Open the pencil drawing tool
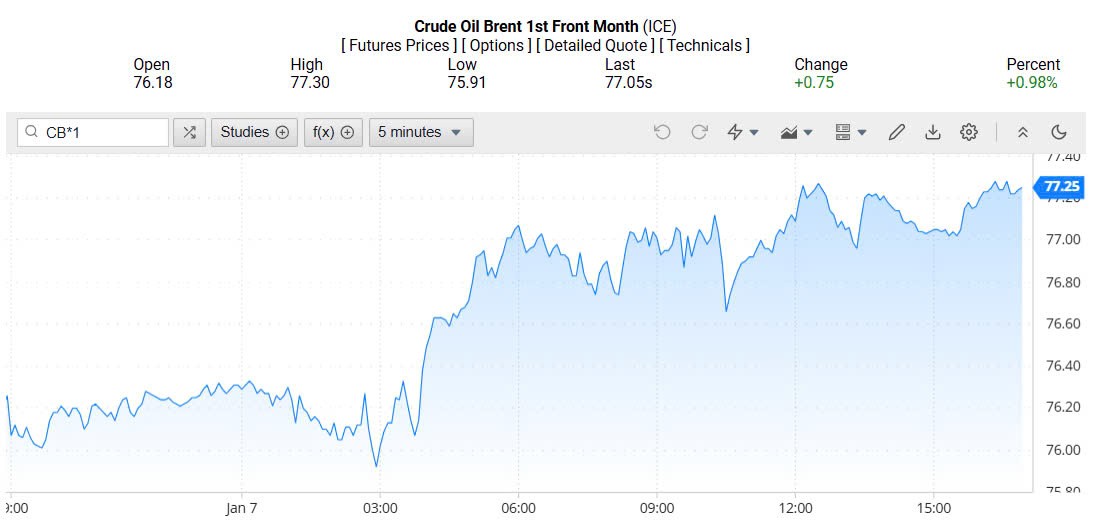Viewport: 1104px width, 521px height. (897, 132)
